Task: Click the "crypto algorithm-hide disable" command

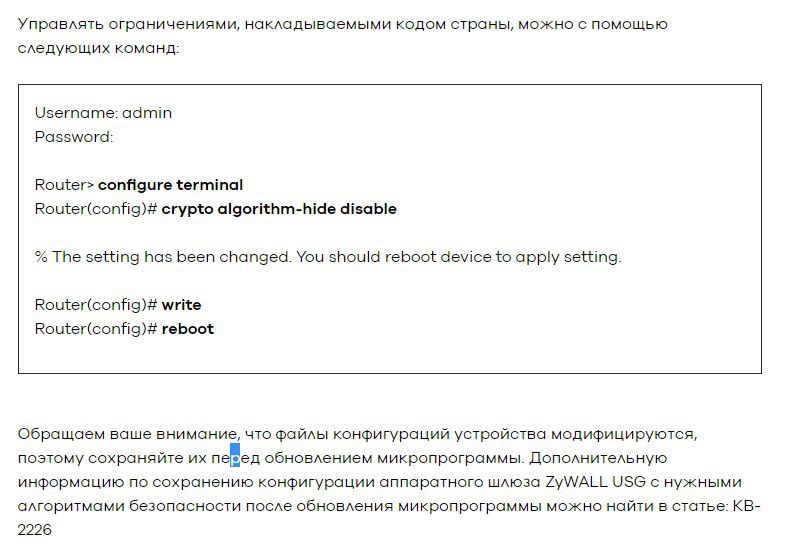Action: 279,209
